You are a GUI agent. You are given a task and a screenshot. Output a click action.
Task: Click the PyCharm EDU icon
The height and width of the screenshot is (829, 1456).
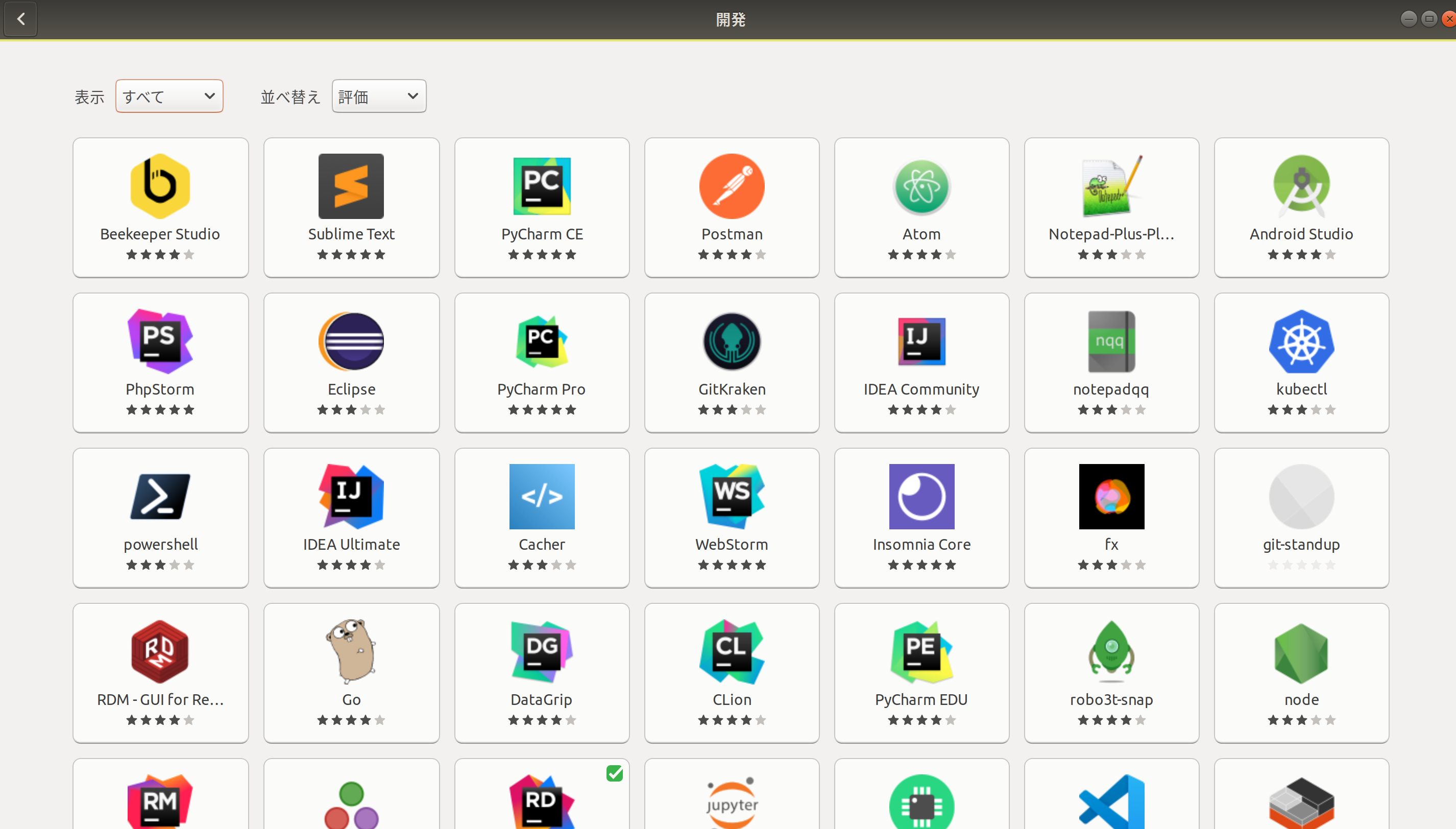click(921, 651)
